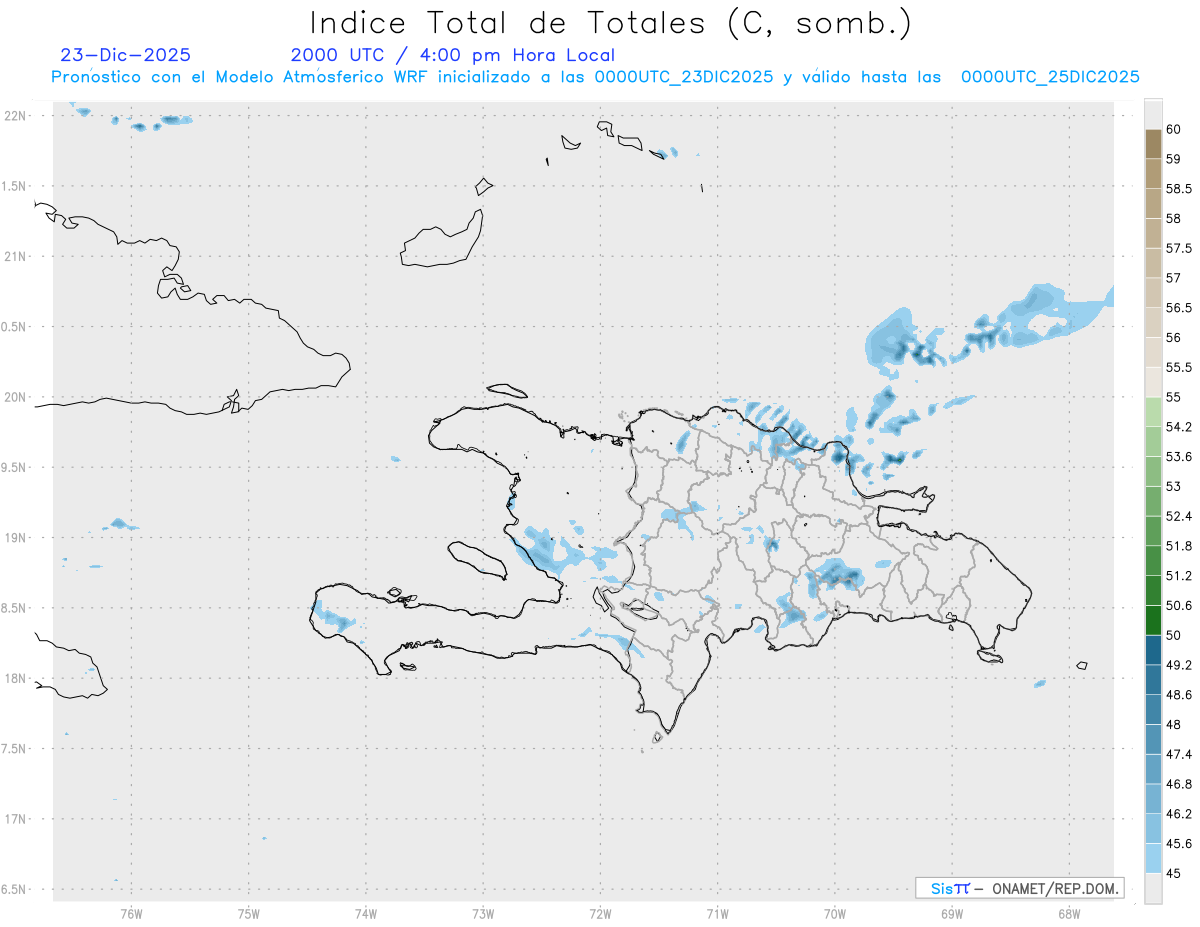Click the colorbar label "53.6"
1200x927 pixels.
(1179, 457)
